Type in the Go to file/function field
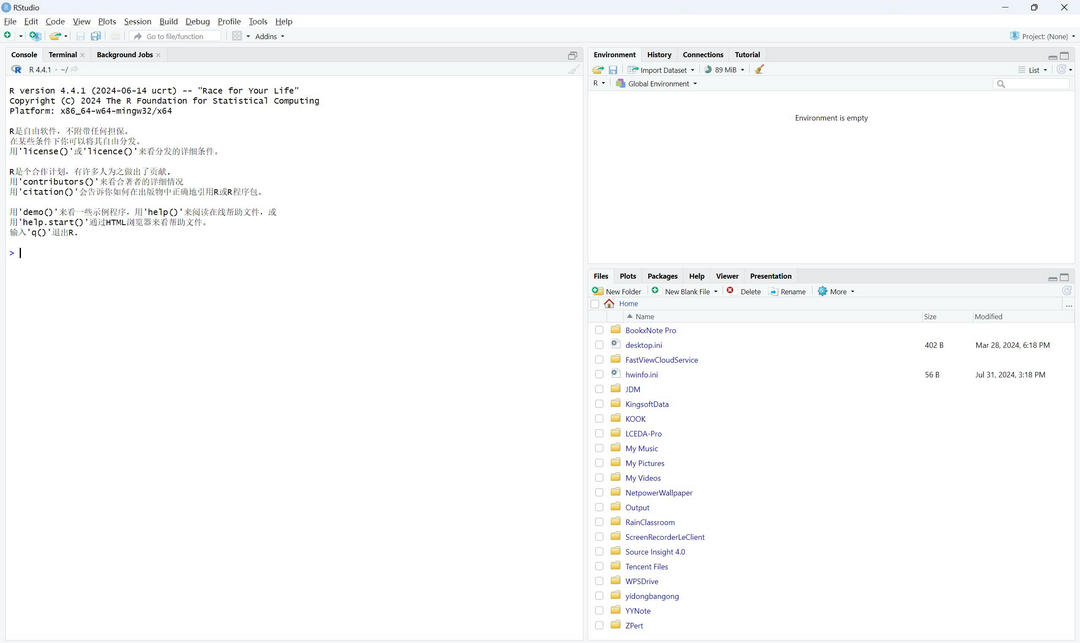The image size is (1080, 643). [x=180, y=36]
